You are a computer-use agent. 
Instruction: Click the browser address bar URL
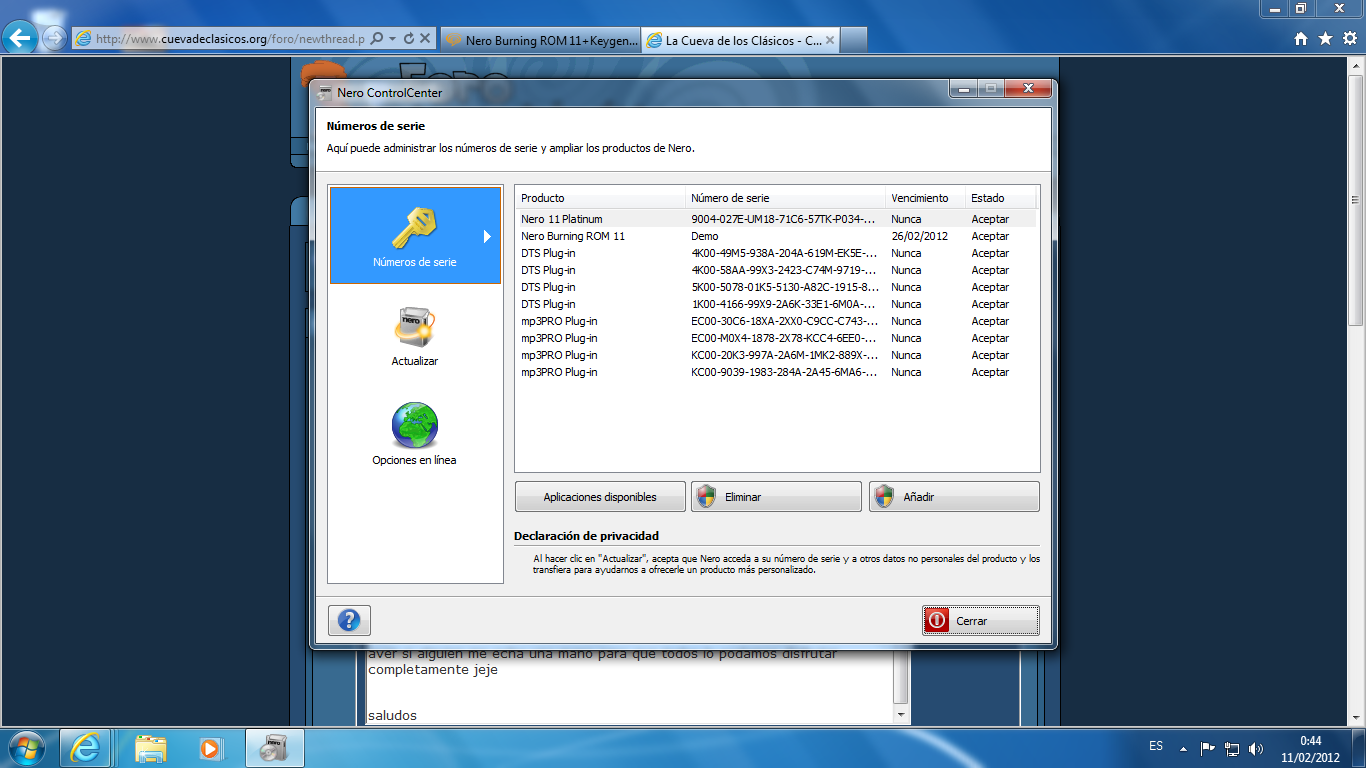point(230,39)
